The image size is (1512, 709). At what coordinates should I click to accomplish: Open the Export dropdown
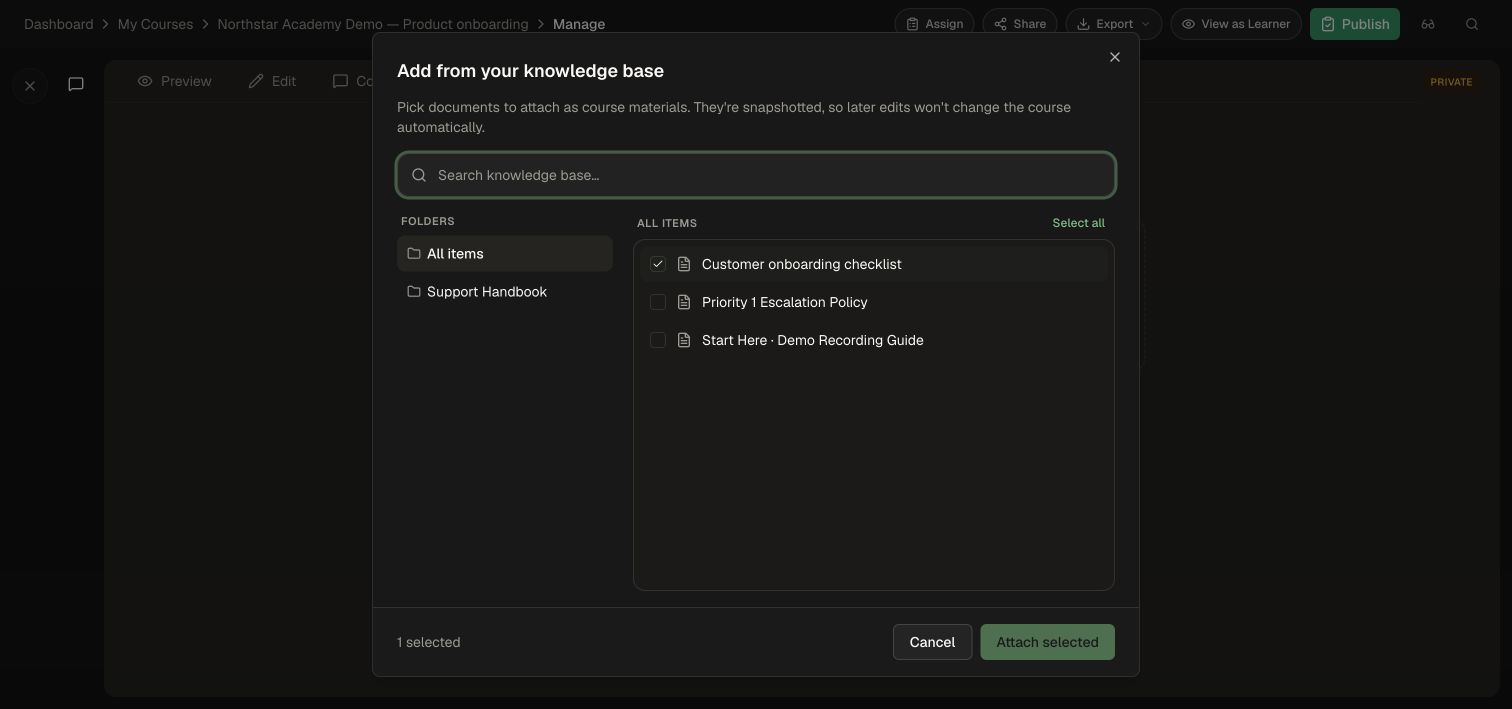[1114, 24]
